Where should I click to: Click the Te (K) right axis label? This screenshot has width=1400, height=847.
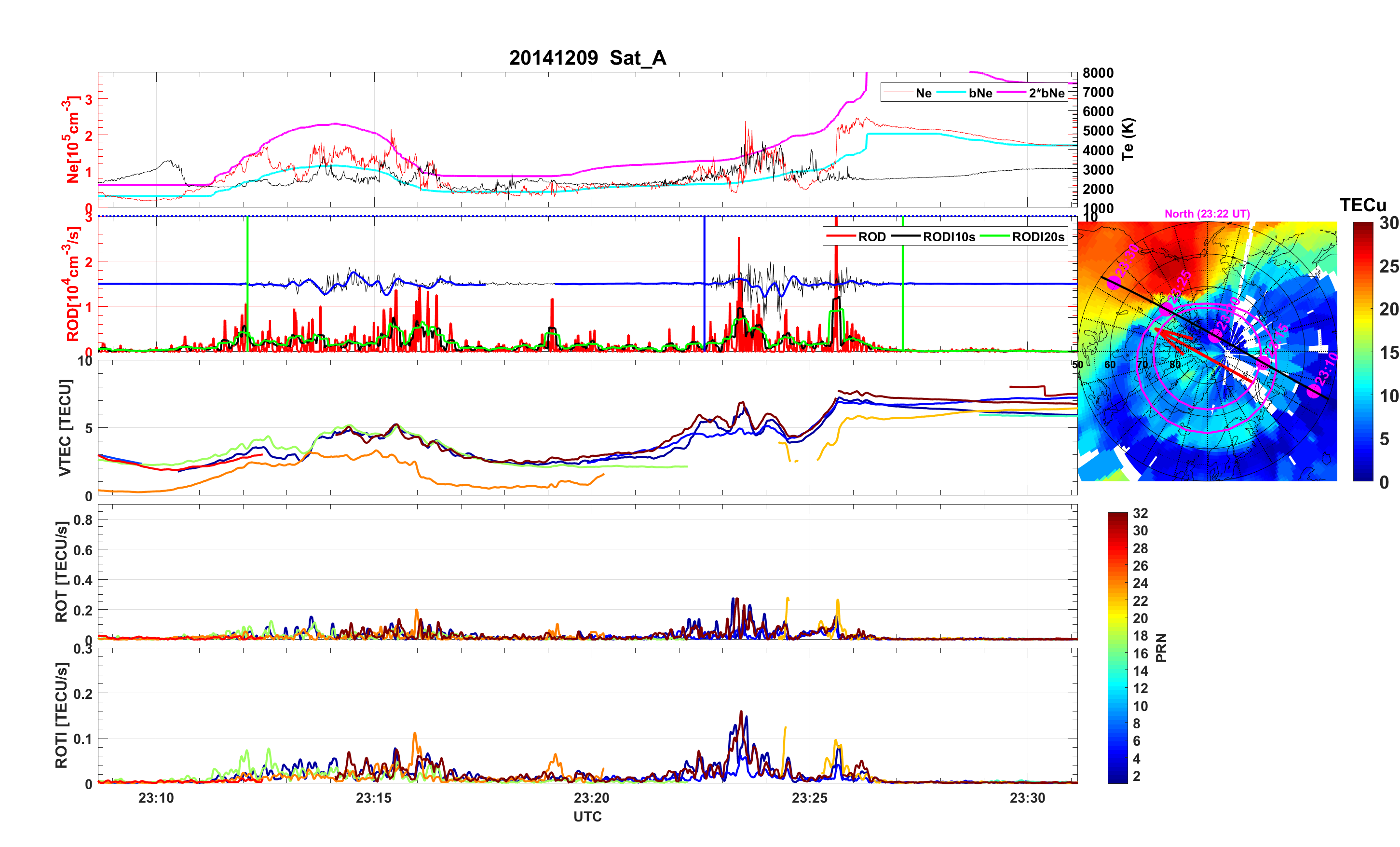[1127, 139]
